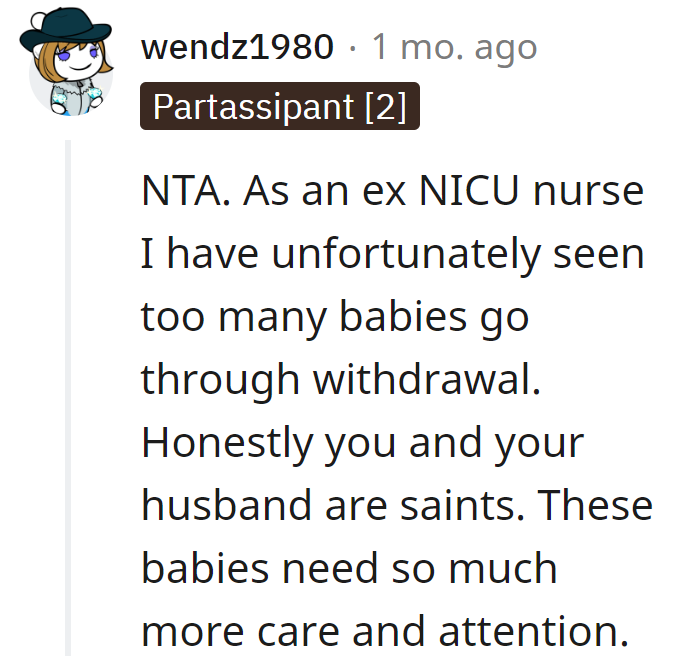Click the word 'unfortunately' in the comment body
Viewport: 685px width, 656px height.
(x=406, y=254)
